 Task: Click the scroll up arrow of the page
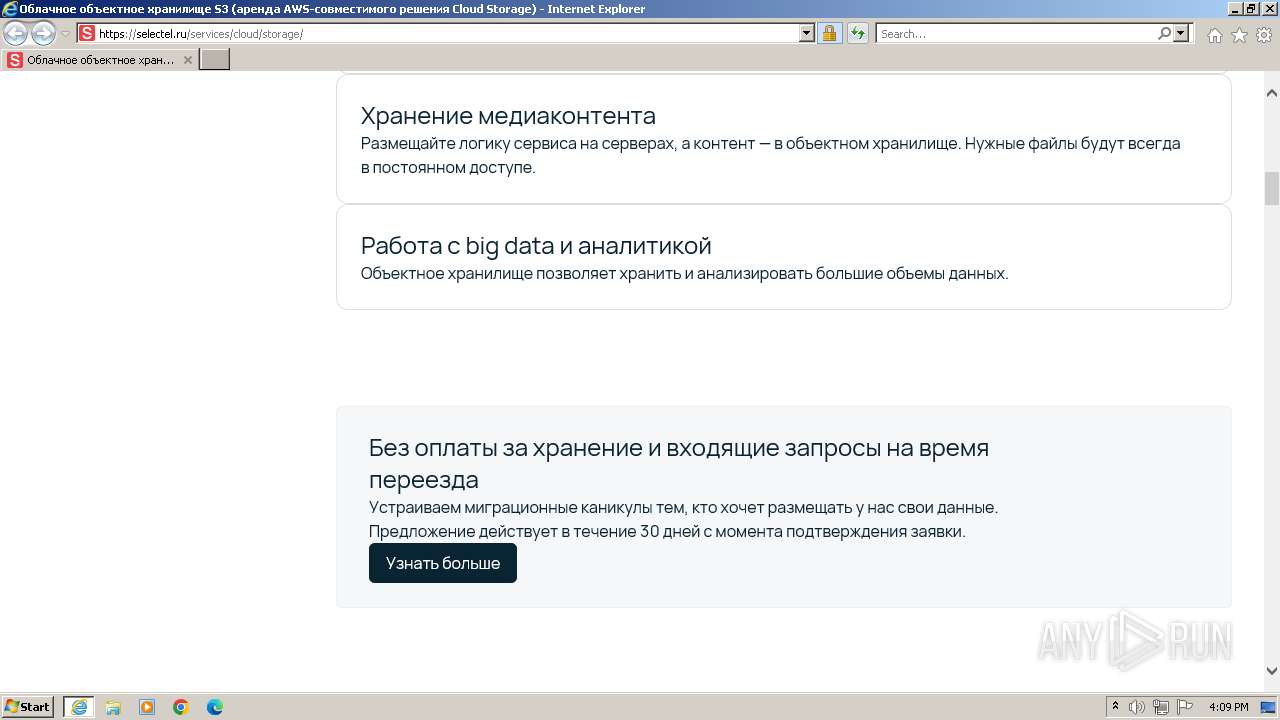(x=1272, y=93)
